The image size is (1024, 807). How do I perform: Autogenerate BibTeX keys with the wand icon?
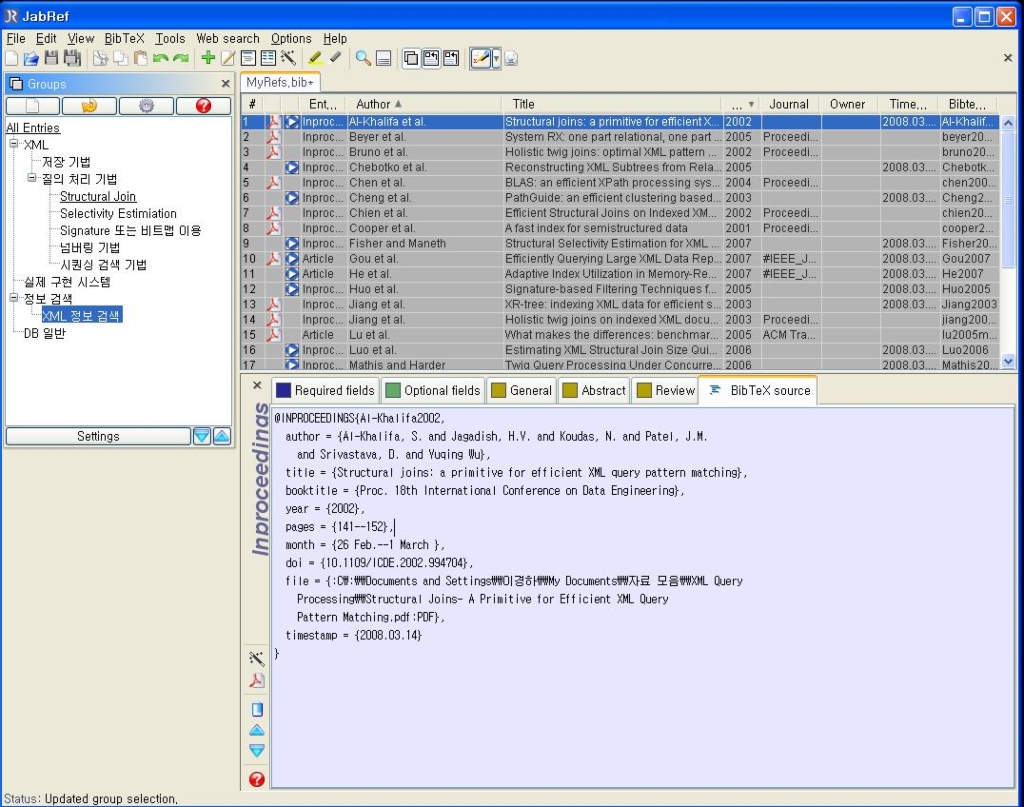pyautogui.click(x=288, y=59)
